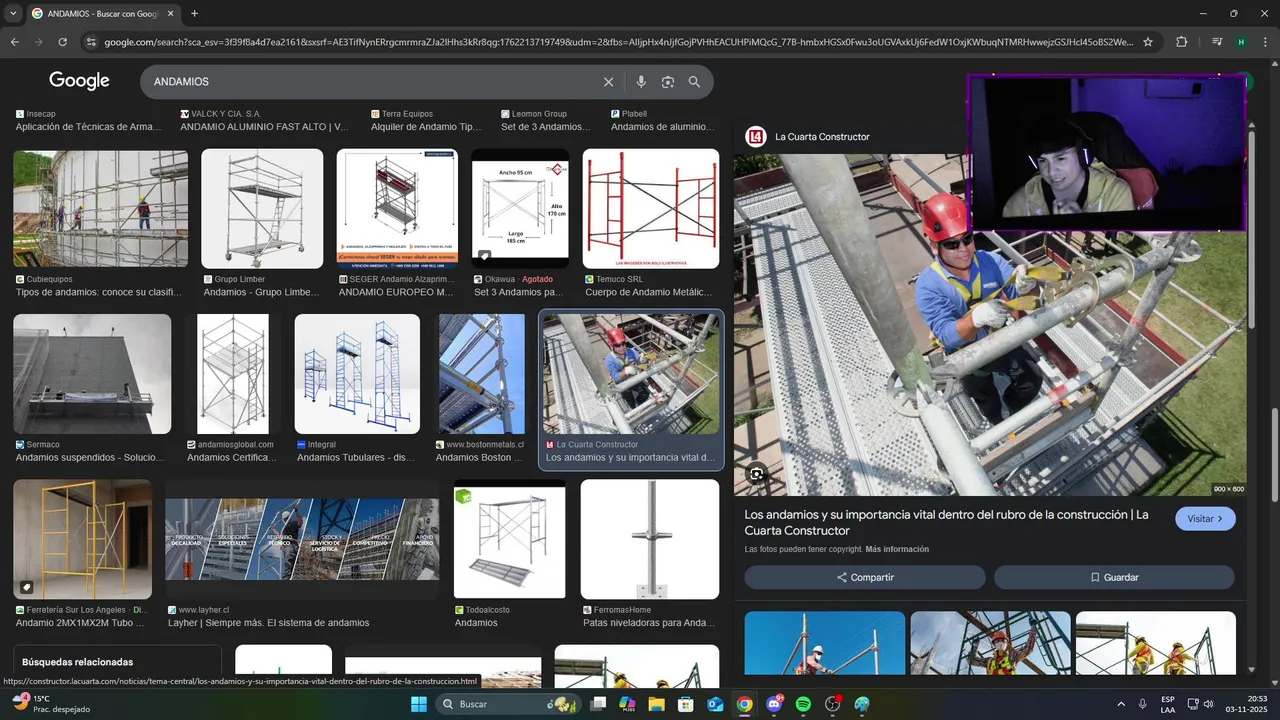Clear the search box with the X icon
This screenshot has height=720, width=1280.
point(608,82)
